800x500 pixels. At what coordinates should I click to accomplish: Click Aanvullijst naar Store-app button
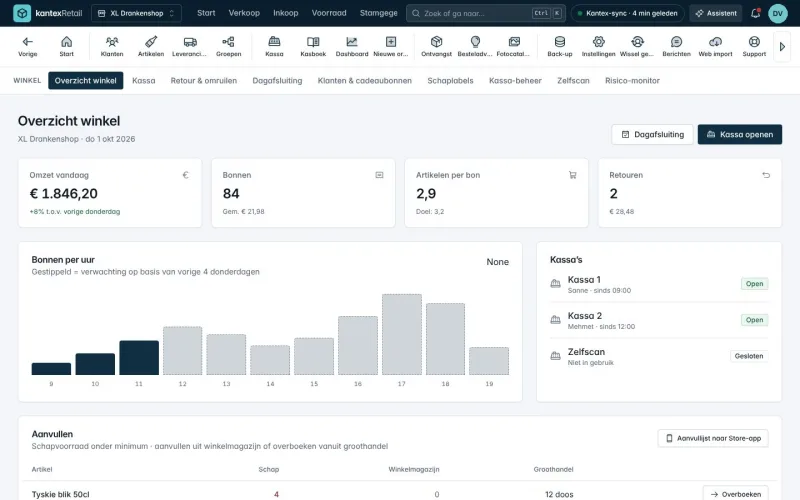click(x=713, y=438)
